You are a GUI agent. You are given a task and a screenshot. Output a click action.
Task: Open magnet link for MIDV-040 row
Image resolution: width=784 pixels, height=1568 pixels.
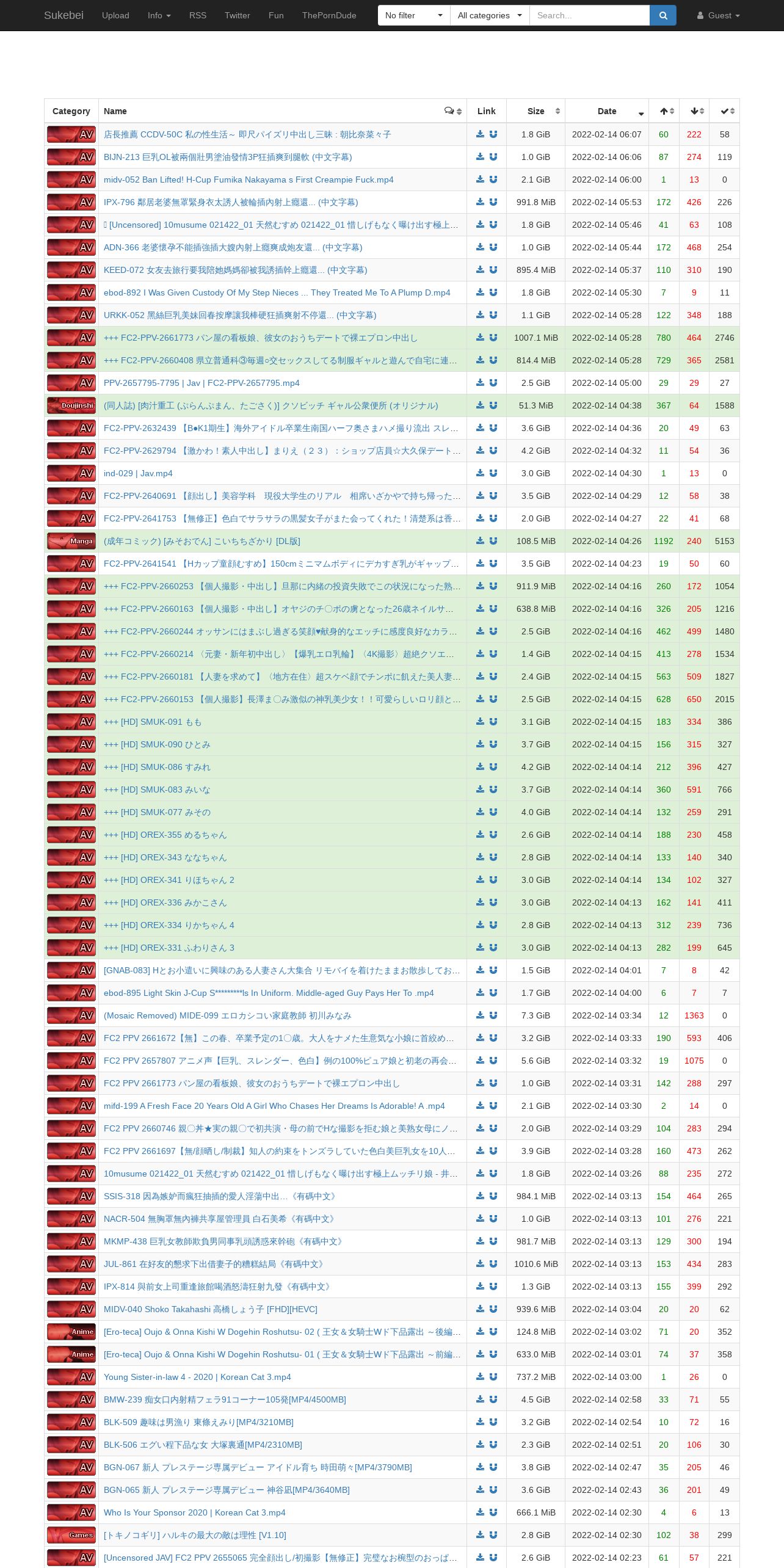pyautogui.click(x=493, y=1309)
